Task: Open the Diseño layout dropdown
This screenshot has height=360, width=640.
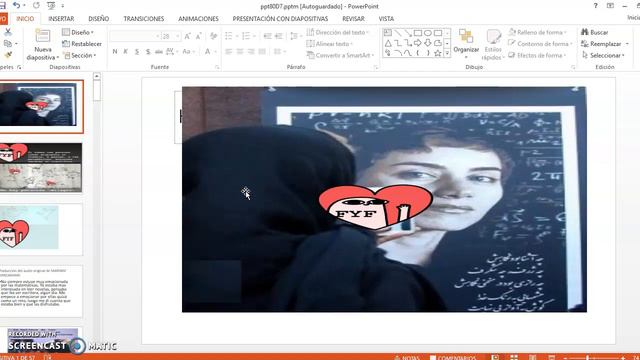Action: 78,32
